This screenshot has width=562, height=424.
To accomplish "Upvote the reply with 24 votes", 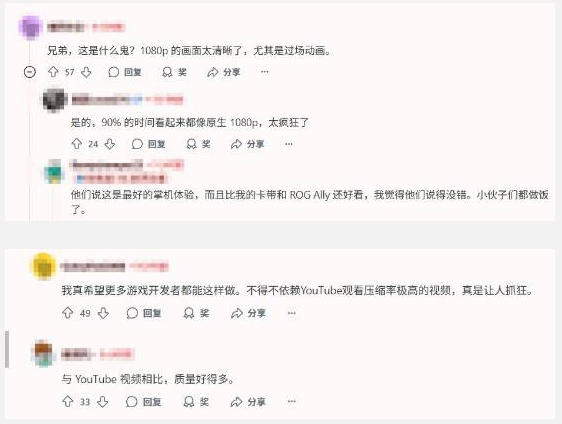I will coord(77,144).
